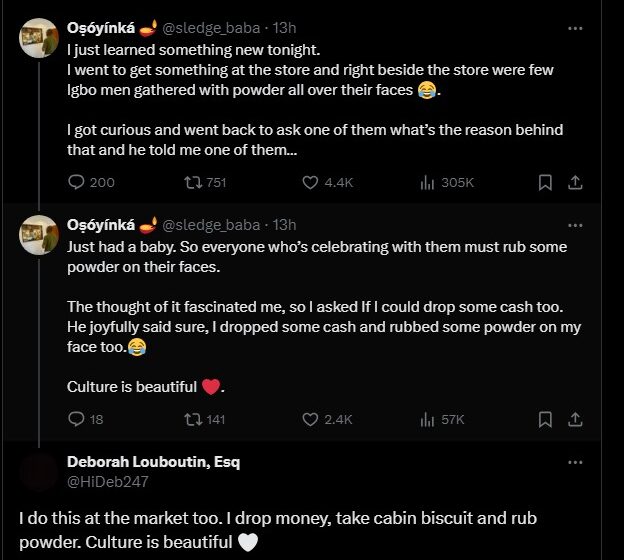Share the second tweet about powder celebration
This screenshot has height=560, width=624.
tap(575, 420)
